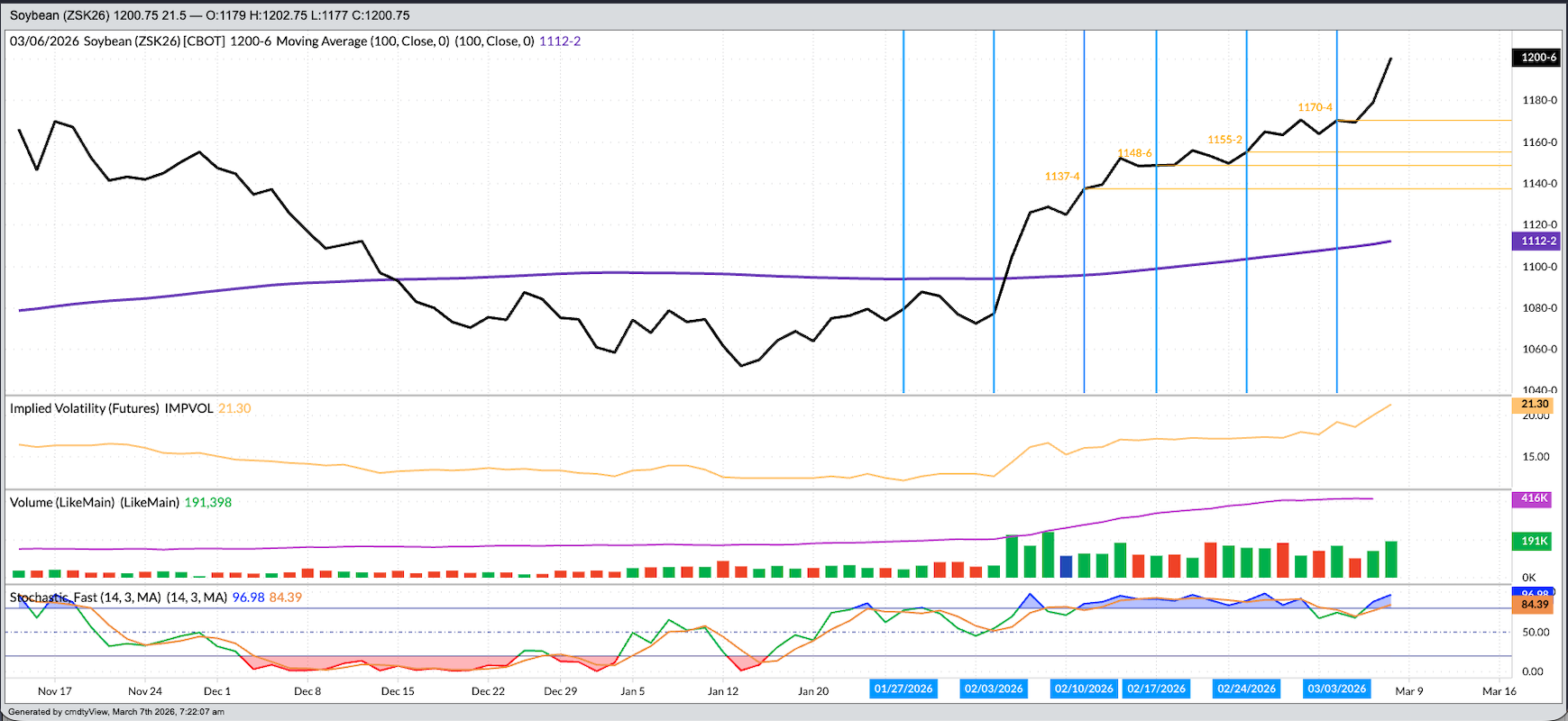
Task: Click the purple 1112-2 moving average tag
Action: click(1538, 242)
